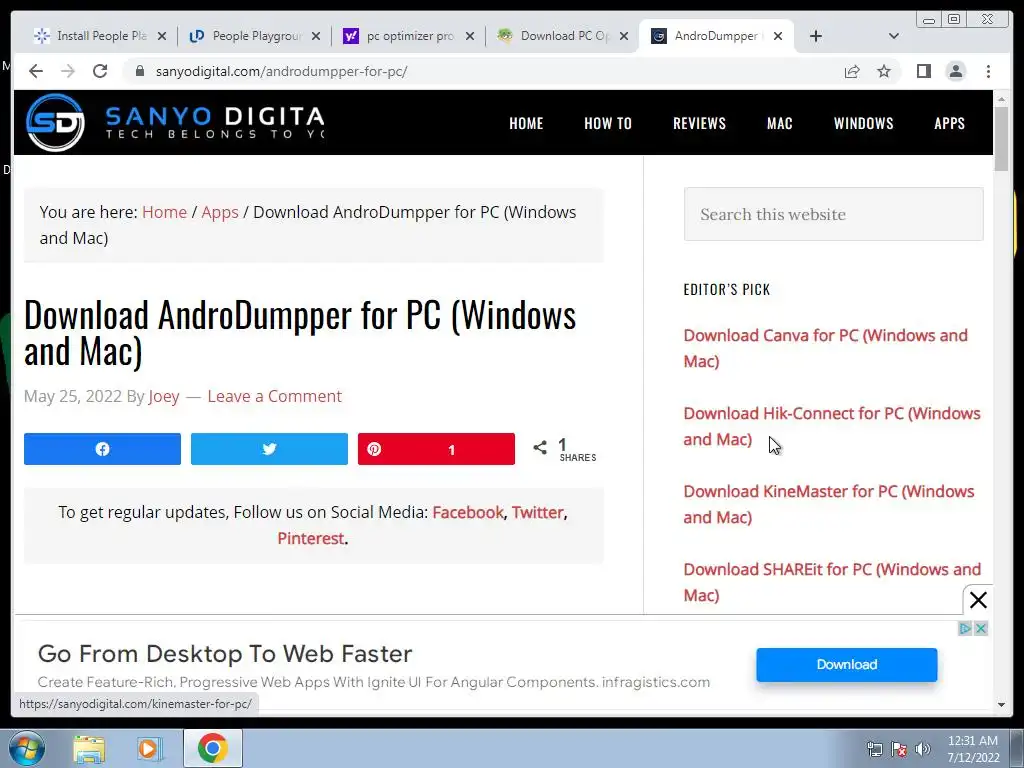Click the AdChoices triangle icon
The image size is (1024, 768).
click(x=965, y=629)
